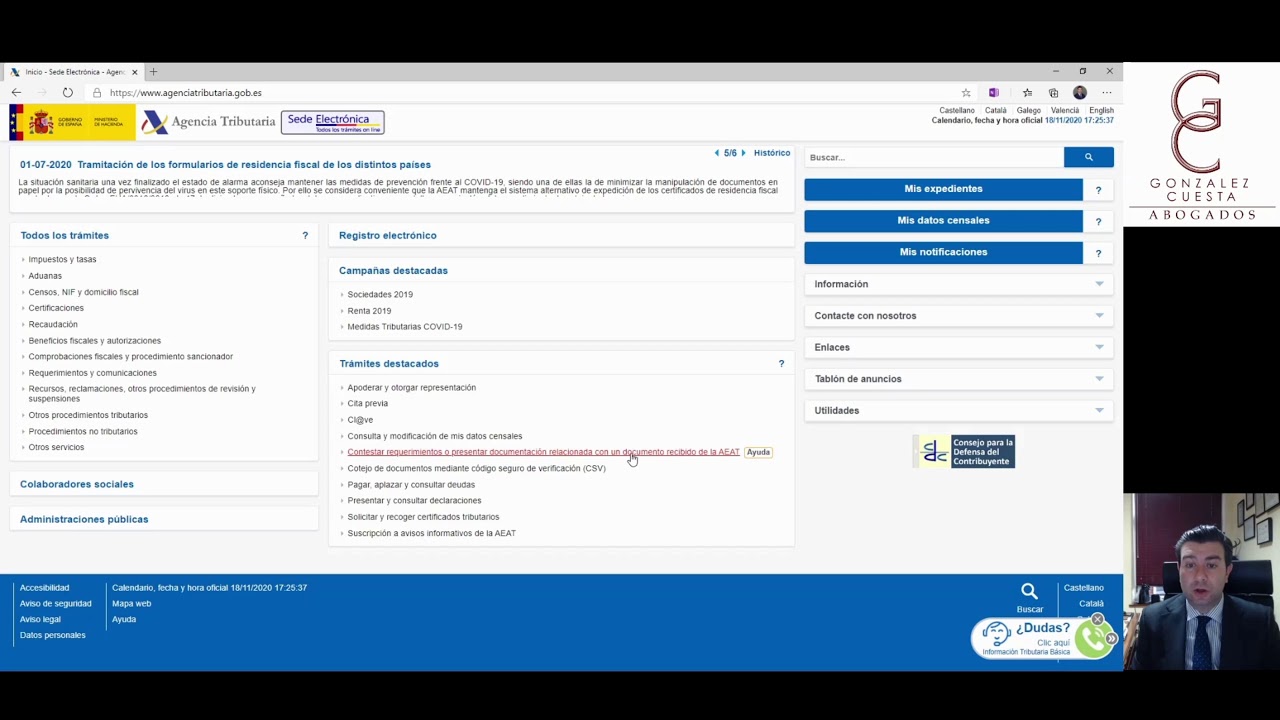Open Impuestos y tasas in Todos los trámites
Image resolution: width=1280 pixels, height=720 pixels.
(x=62, y=260)
